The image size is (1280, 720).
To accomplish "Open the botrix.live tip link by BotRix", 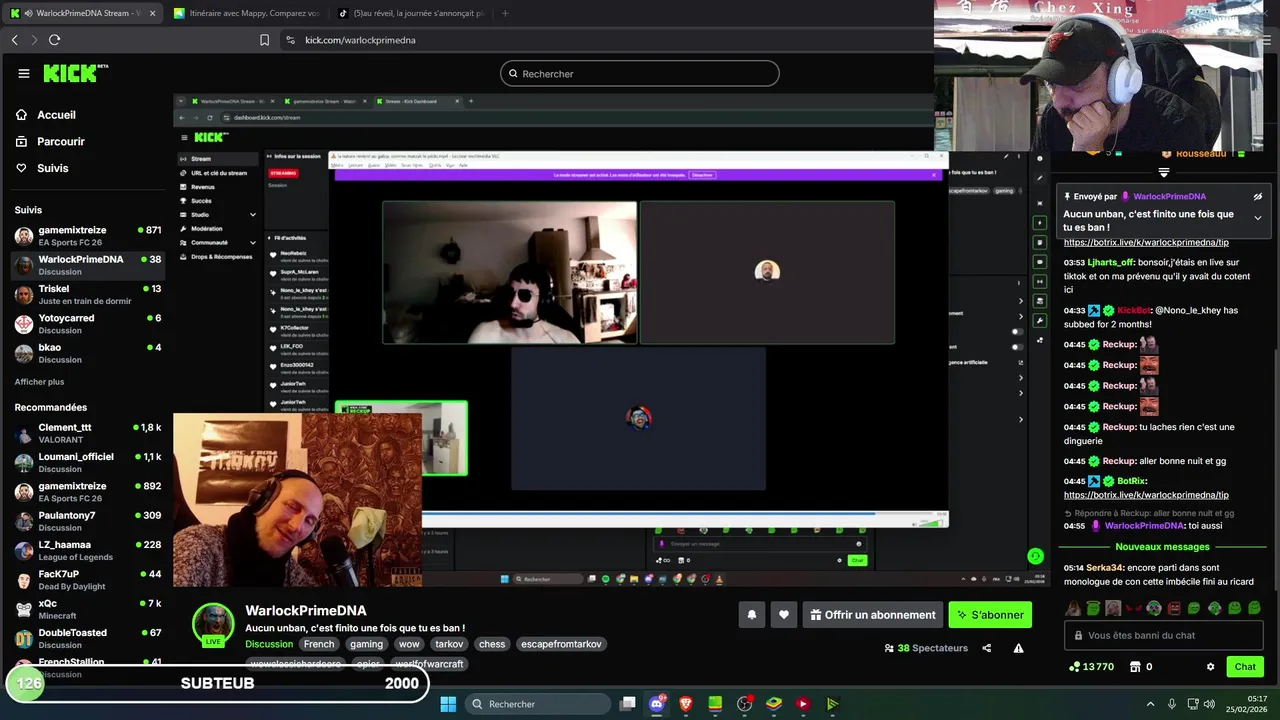I will click(x=1146, y=495).
